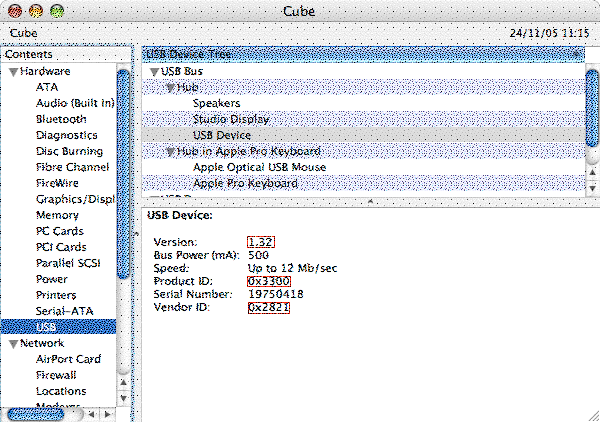Open the FireWire section
Screen dimensions: 600x422
[x=57, y=183]
